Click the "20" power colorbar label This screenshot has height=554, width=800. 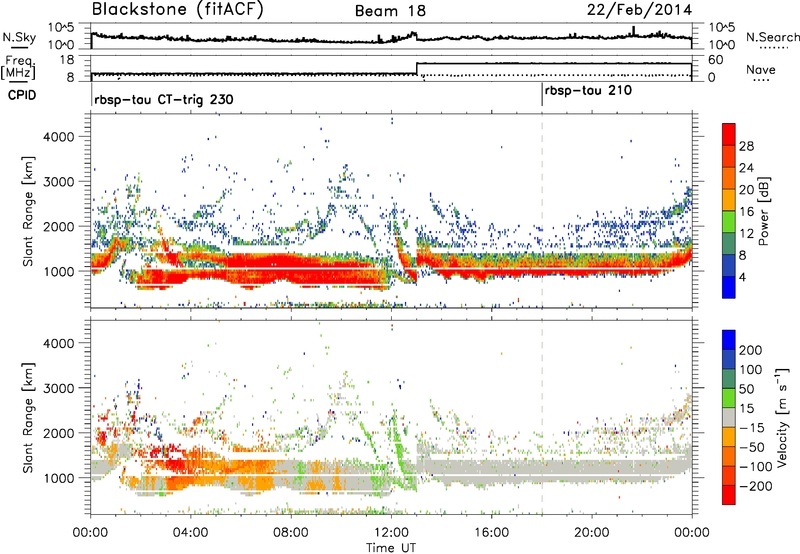tap(746, 190)
